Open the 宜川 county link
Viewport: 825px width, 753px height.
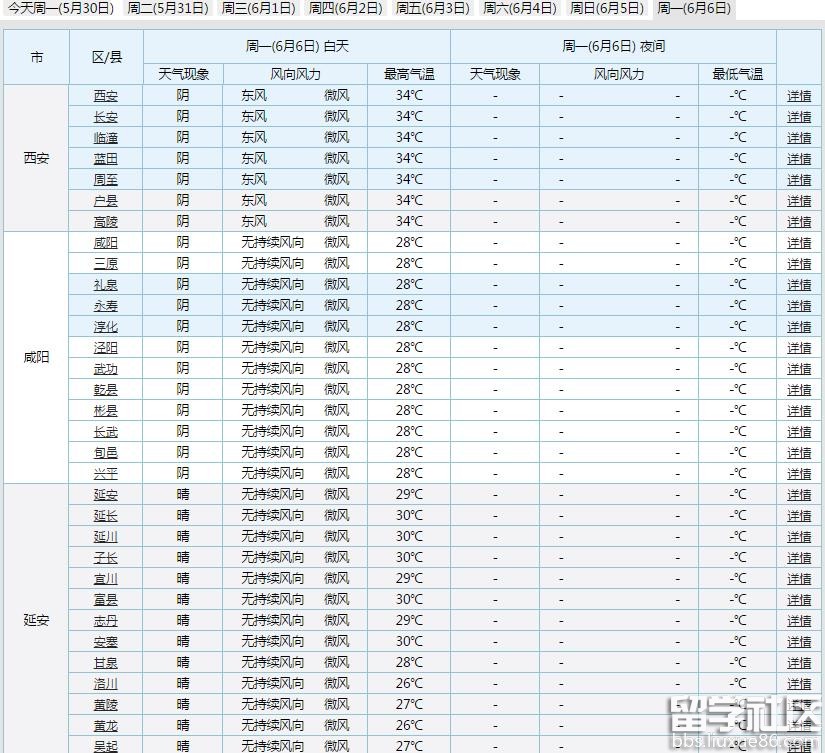click(105, 579)
